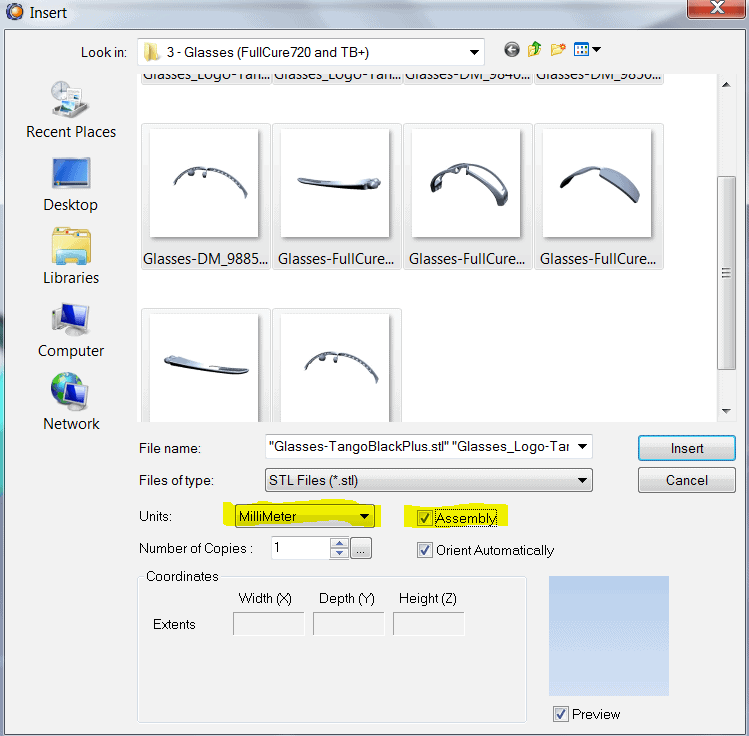This screenshot has height=736, width=749.
Task: Uncheck Orient Automatically
Action: point(426,550)
